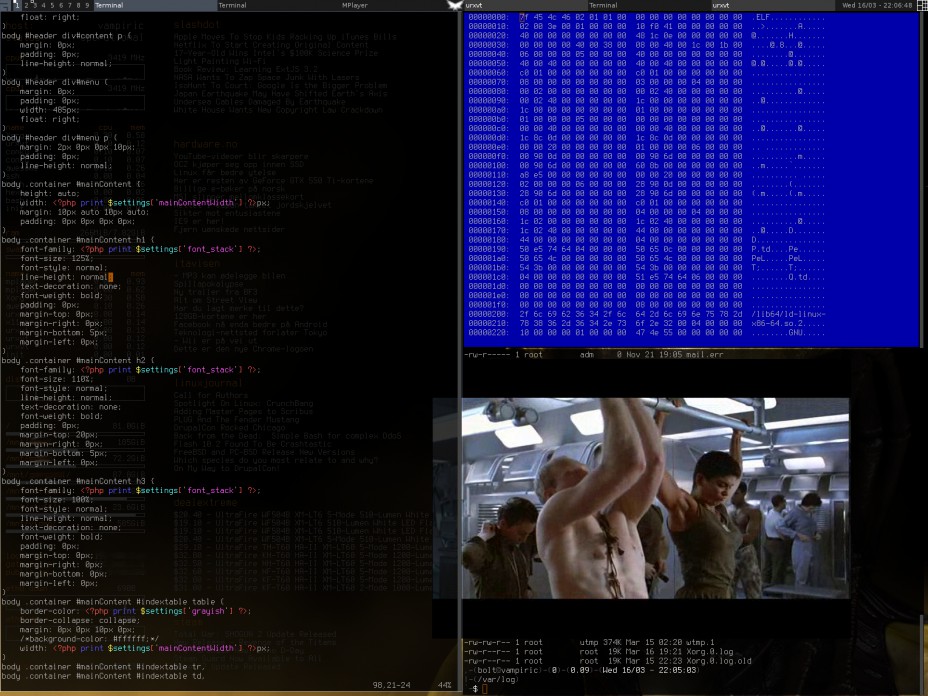Click the line 'font-size: 100%;'
928x696 pixels.
57,500
